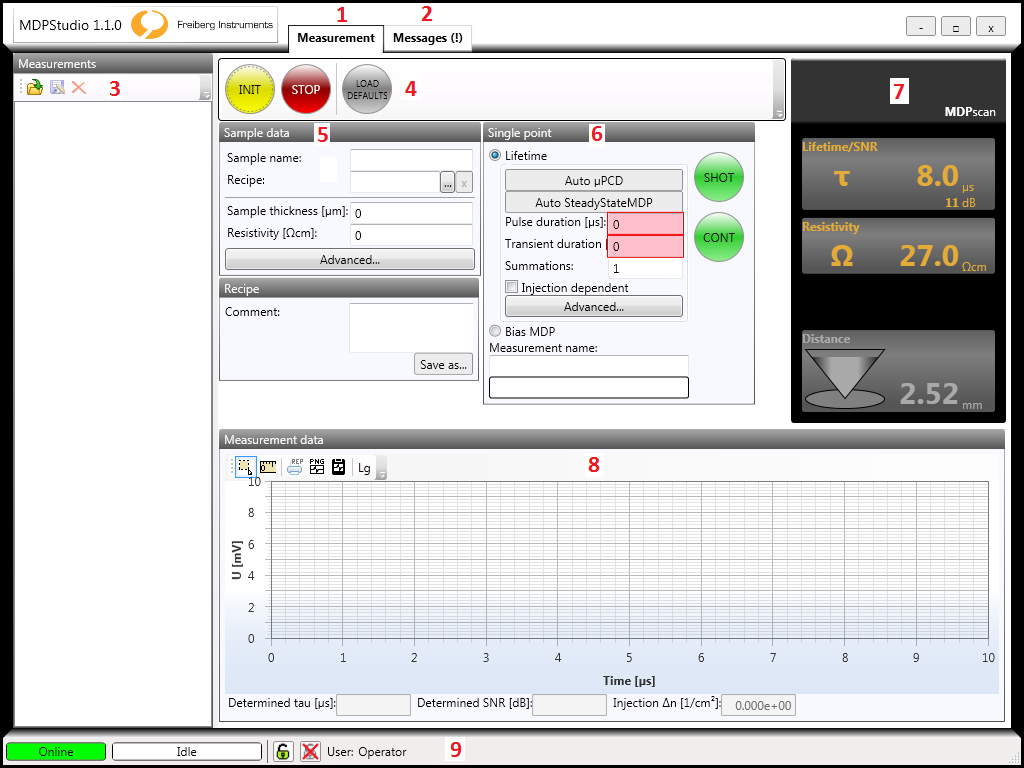The image size is (1024, 768).
Task: Toggle logarithmic scale with Lg button
Action: point(364,468)
